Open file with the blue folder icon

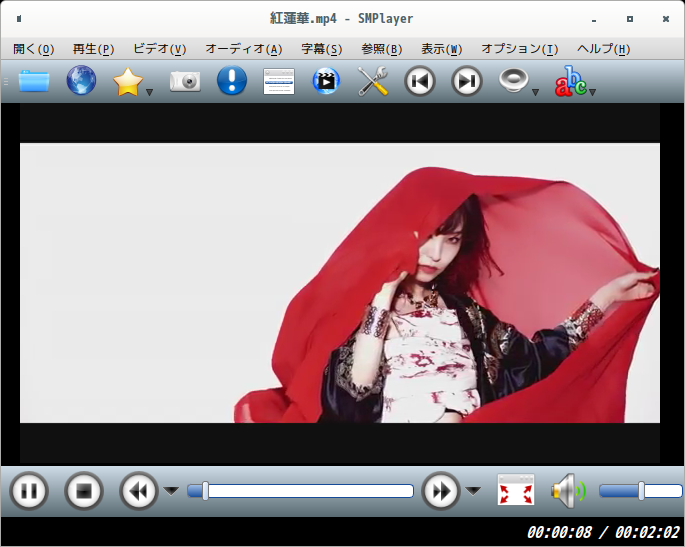(34, 81)
